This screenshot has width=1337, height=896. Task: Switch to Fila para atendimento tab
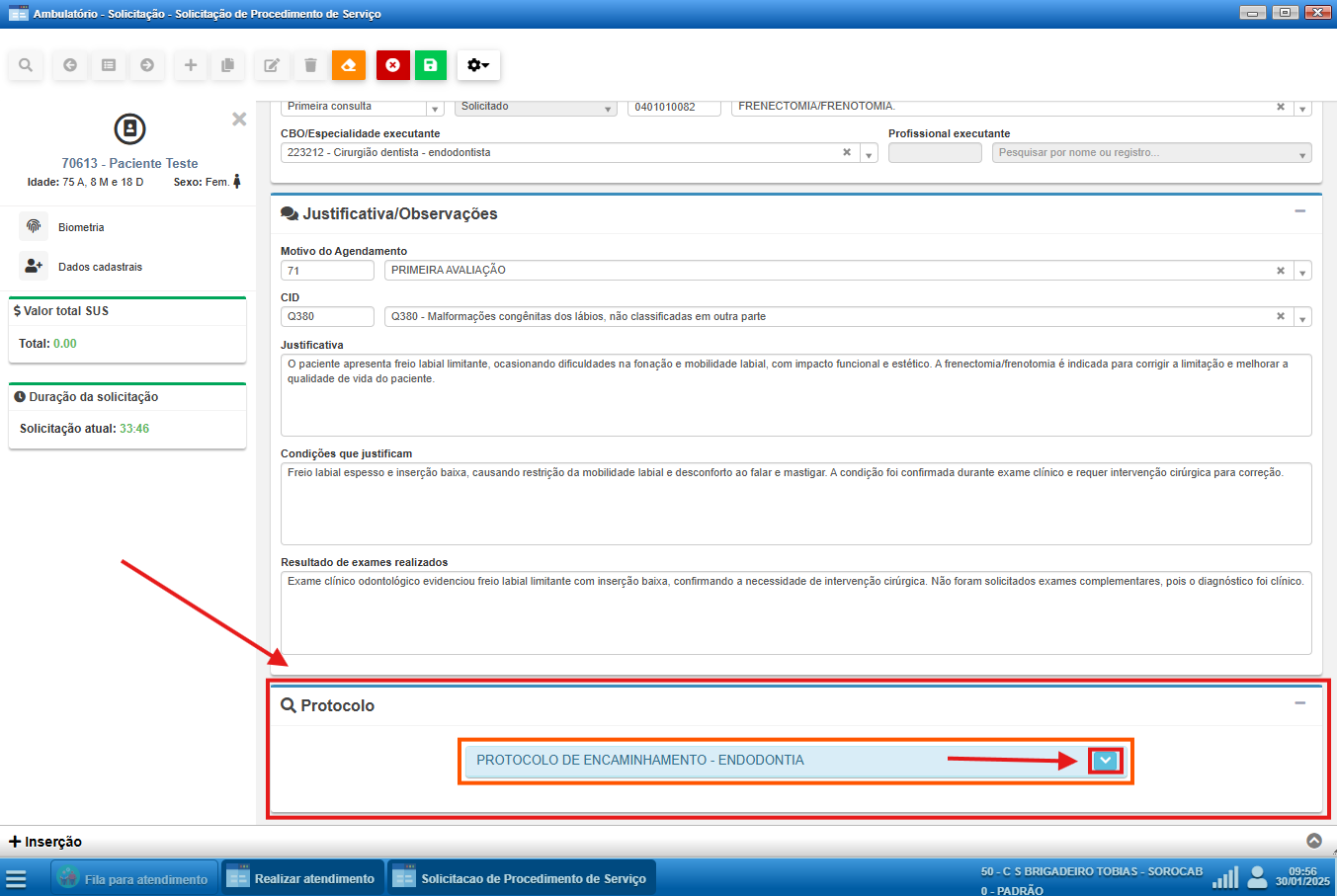tap(133, 878)
